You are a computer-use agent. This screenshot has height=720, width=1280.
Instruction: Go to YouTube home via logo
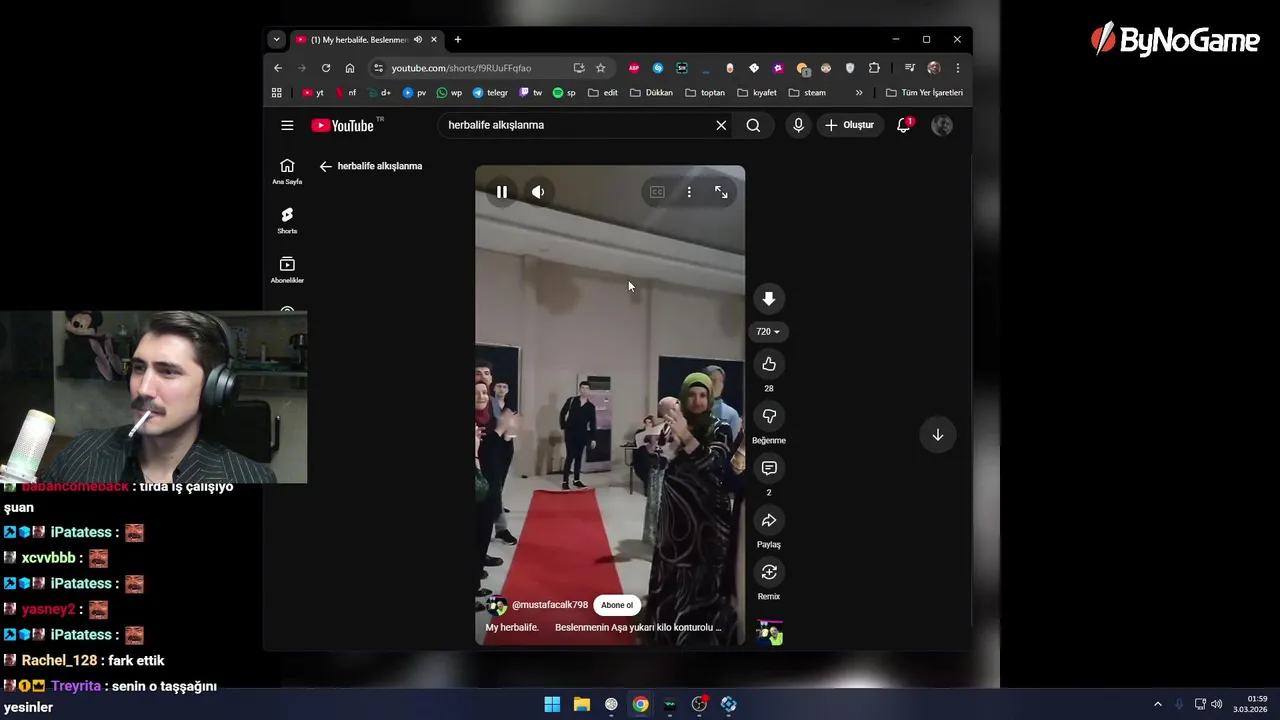(343, 125)
